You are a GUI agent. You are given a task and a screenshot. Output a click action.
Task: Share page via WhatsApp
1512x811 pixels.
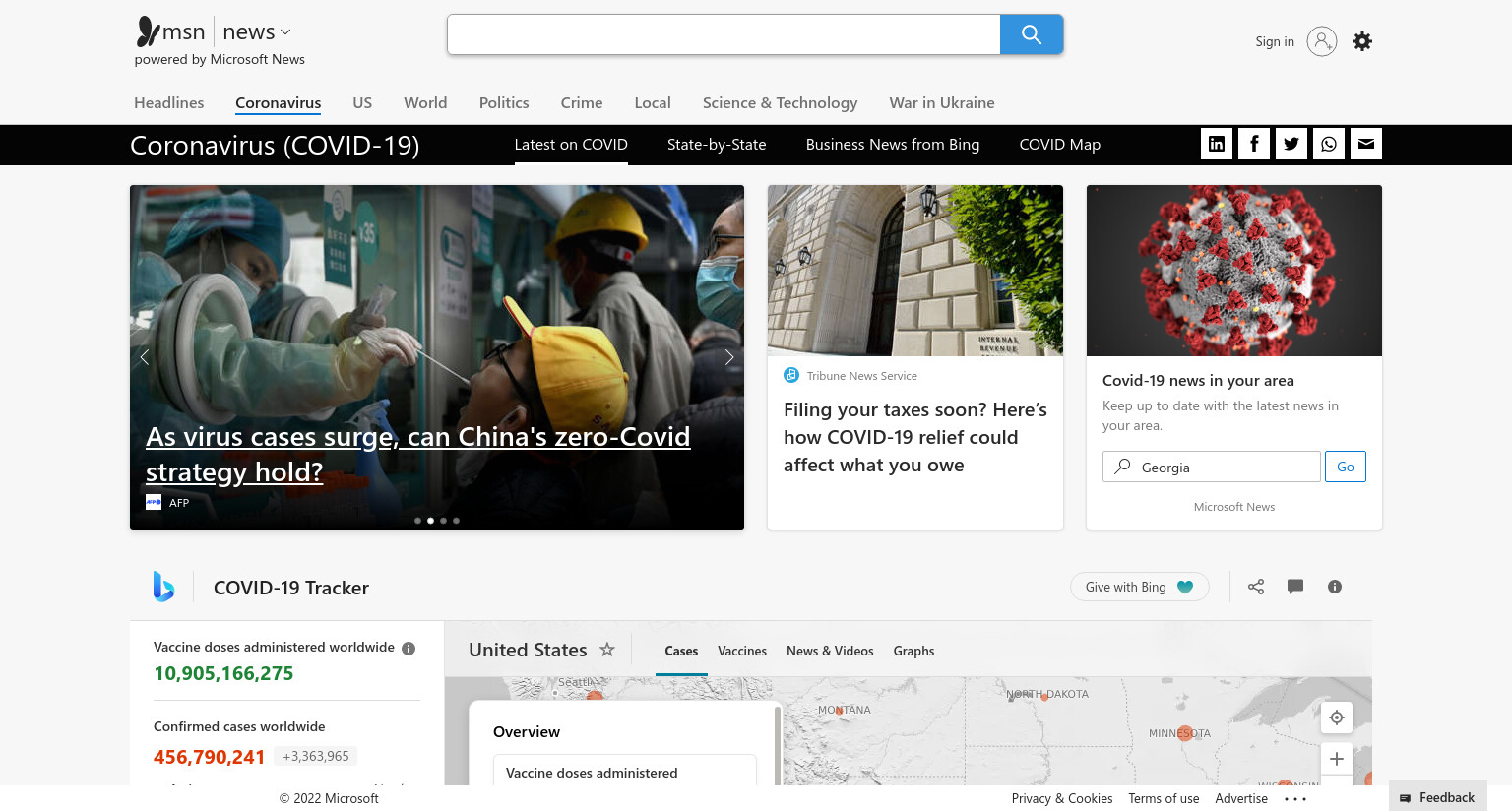(1329, 144)
